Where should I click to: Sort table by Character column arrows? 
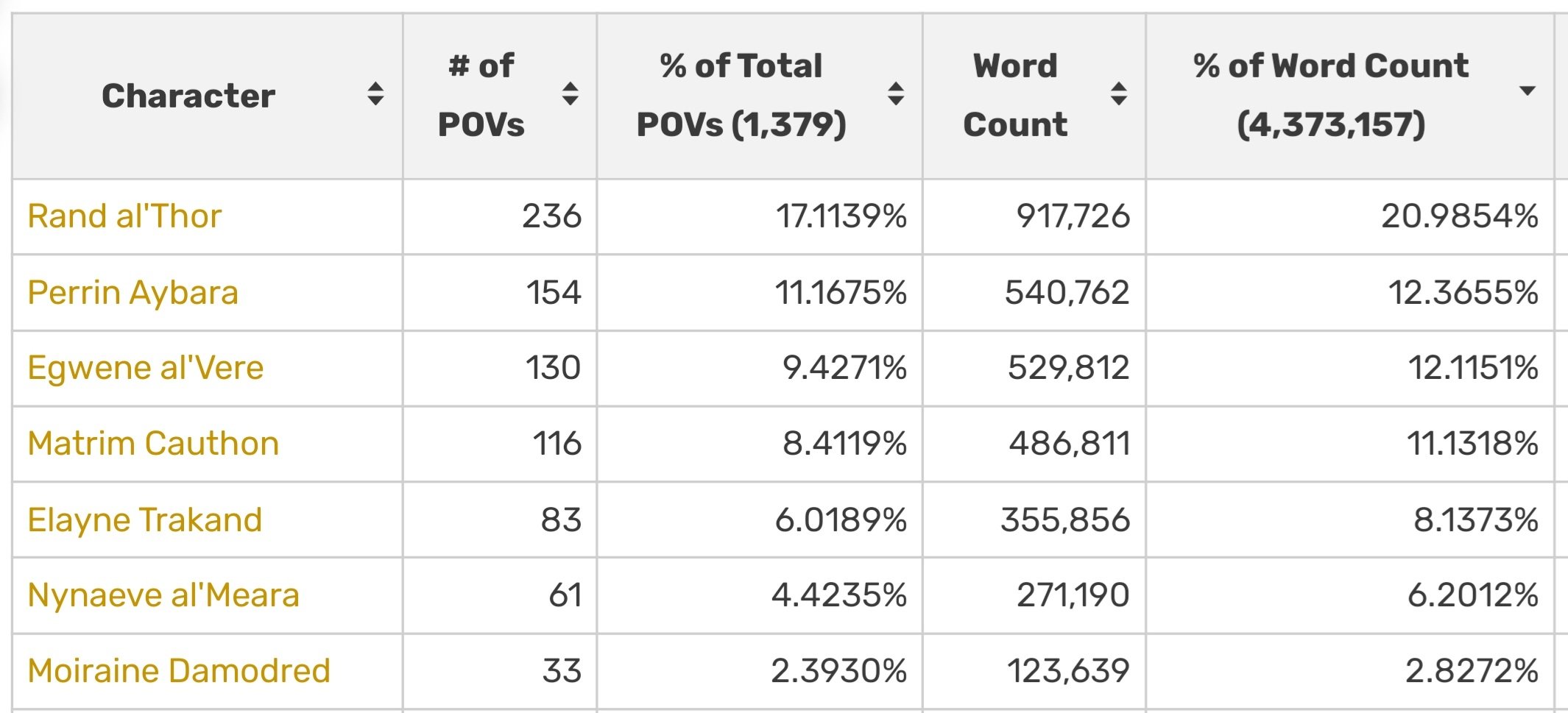tap(375, 94)
